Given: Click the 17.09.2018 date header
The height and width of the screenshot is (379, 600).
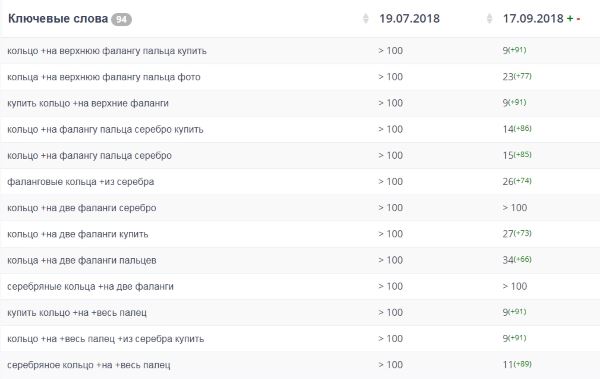Looking at the screenshot, I should point(533,18).
